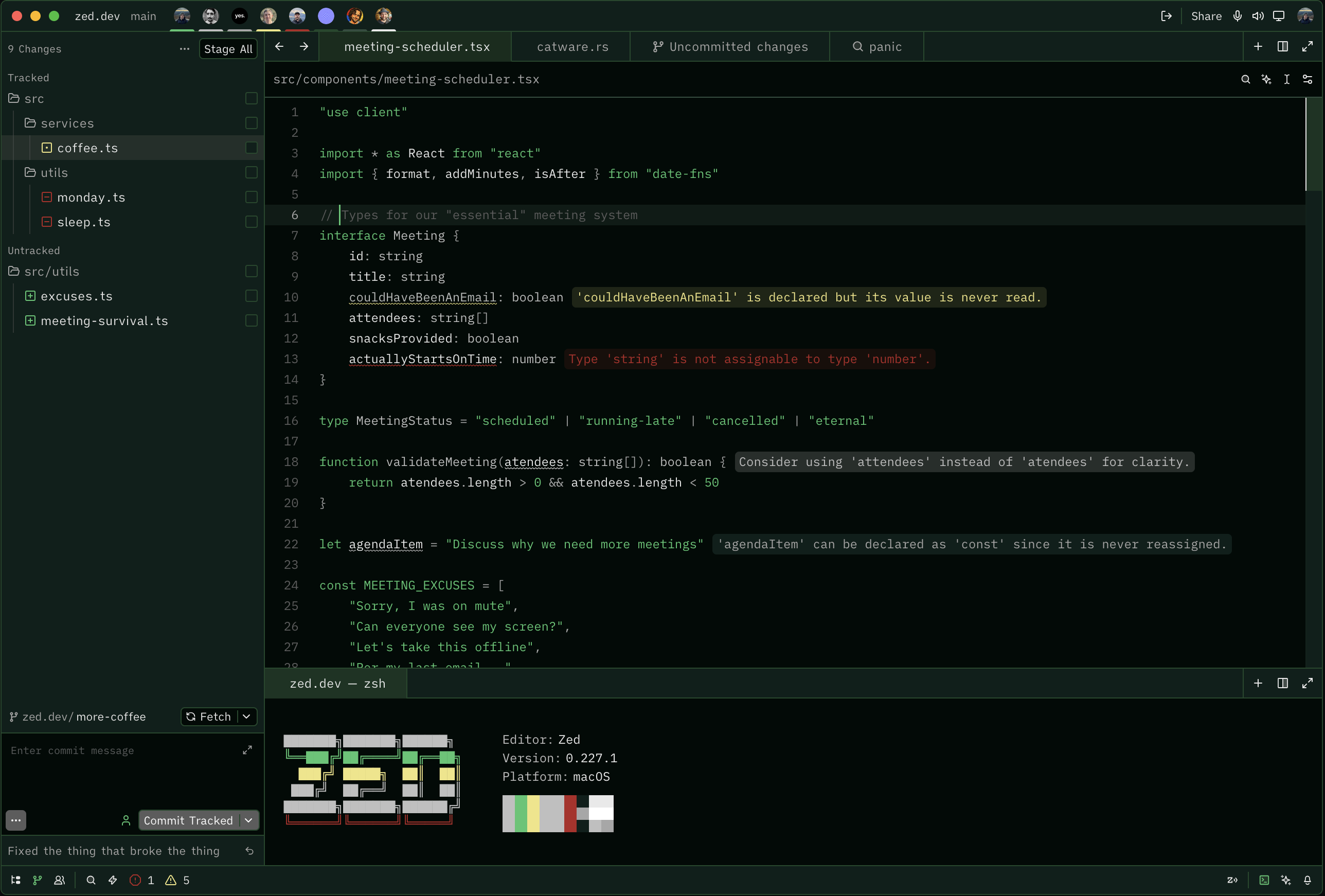Image resolution: width=1325 pixels, height=896 pixels.
Task: Click the plus icon in the editor tab bar
Action: click(1258, 47)
